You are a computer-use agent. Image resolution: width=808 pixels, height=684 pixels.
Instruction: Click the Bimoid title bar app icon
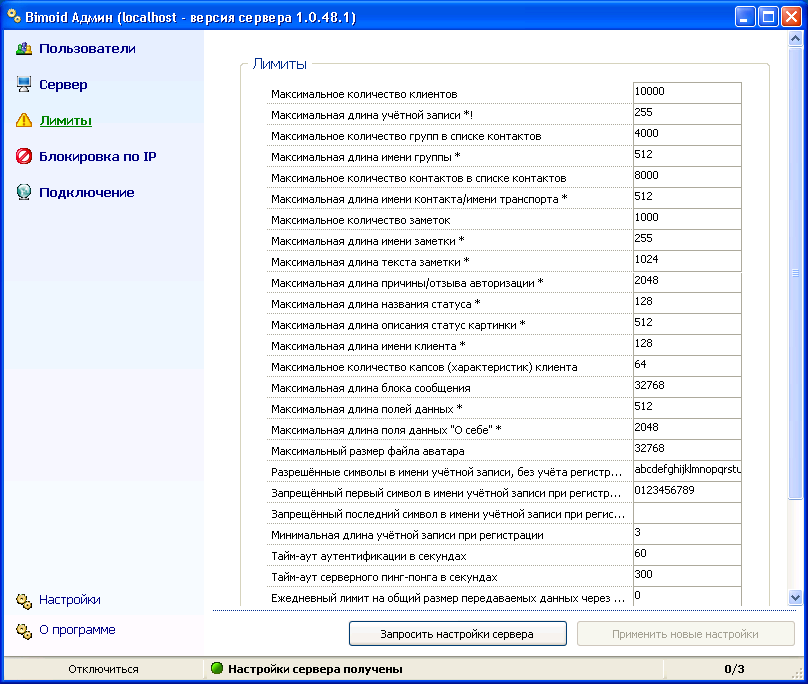click(14, 16)
